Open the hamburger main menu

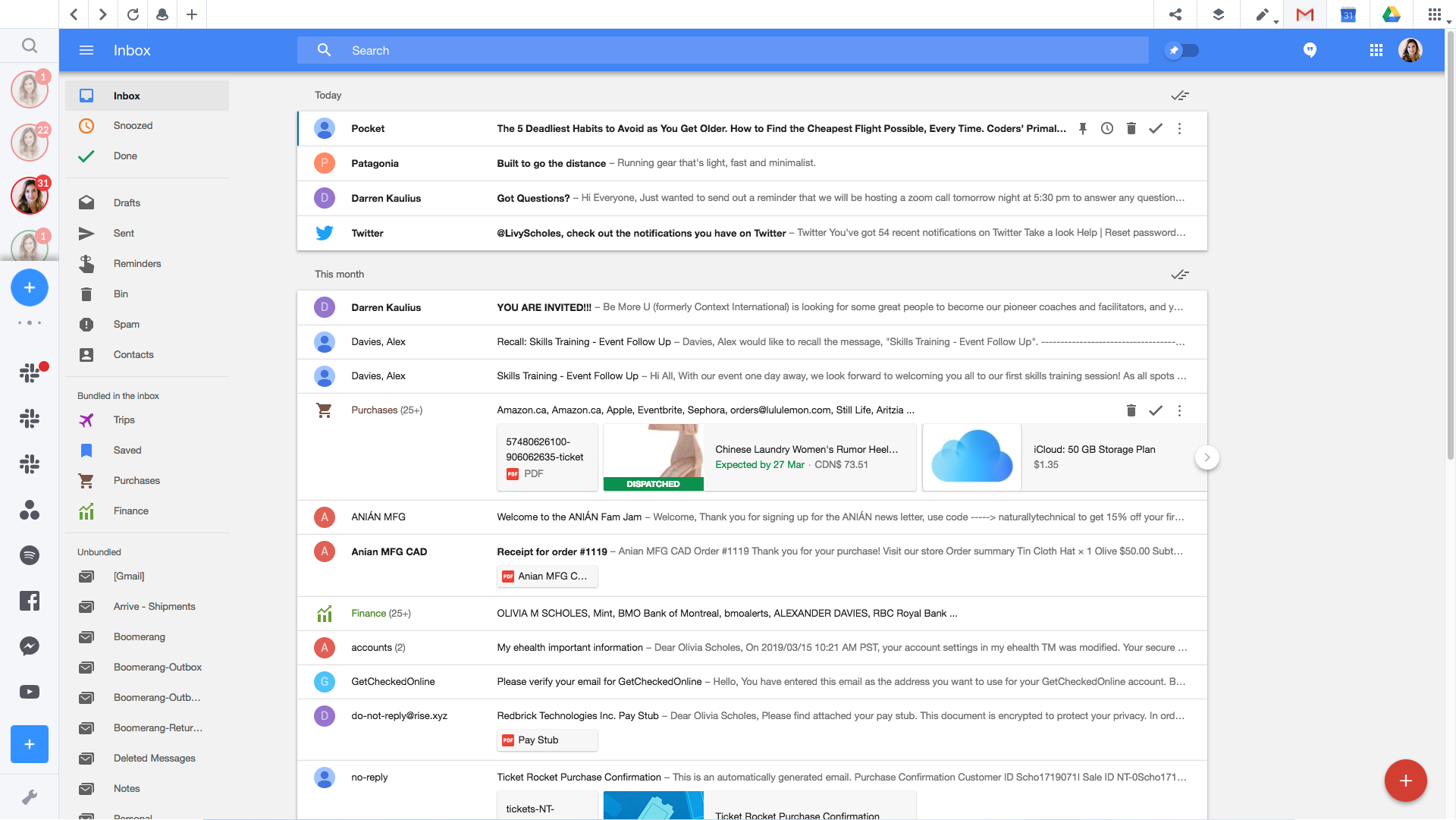(86, 50)
